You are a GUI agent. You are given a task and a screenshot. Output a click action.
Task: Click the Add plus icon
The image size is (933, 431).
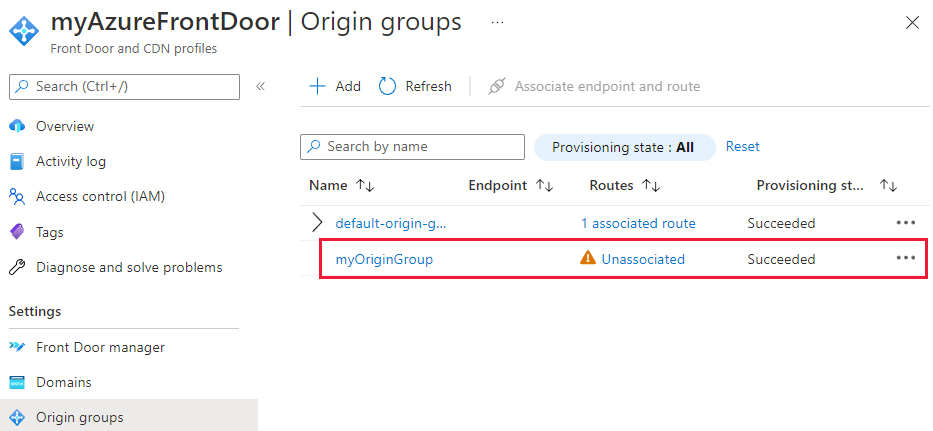click(318, 87)
